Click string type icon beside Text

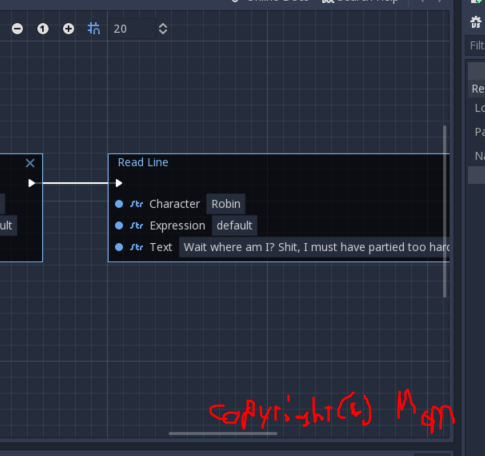click(x=136, y=247)
